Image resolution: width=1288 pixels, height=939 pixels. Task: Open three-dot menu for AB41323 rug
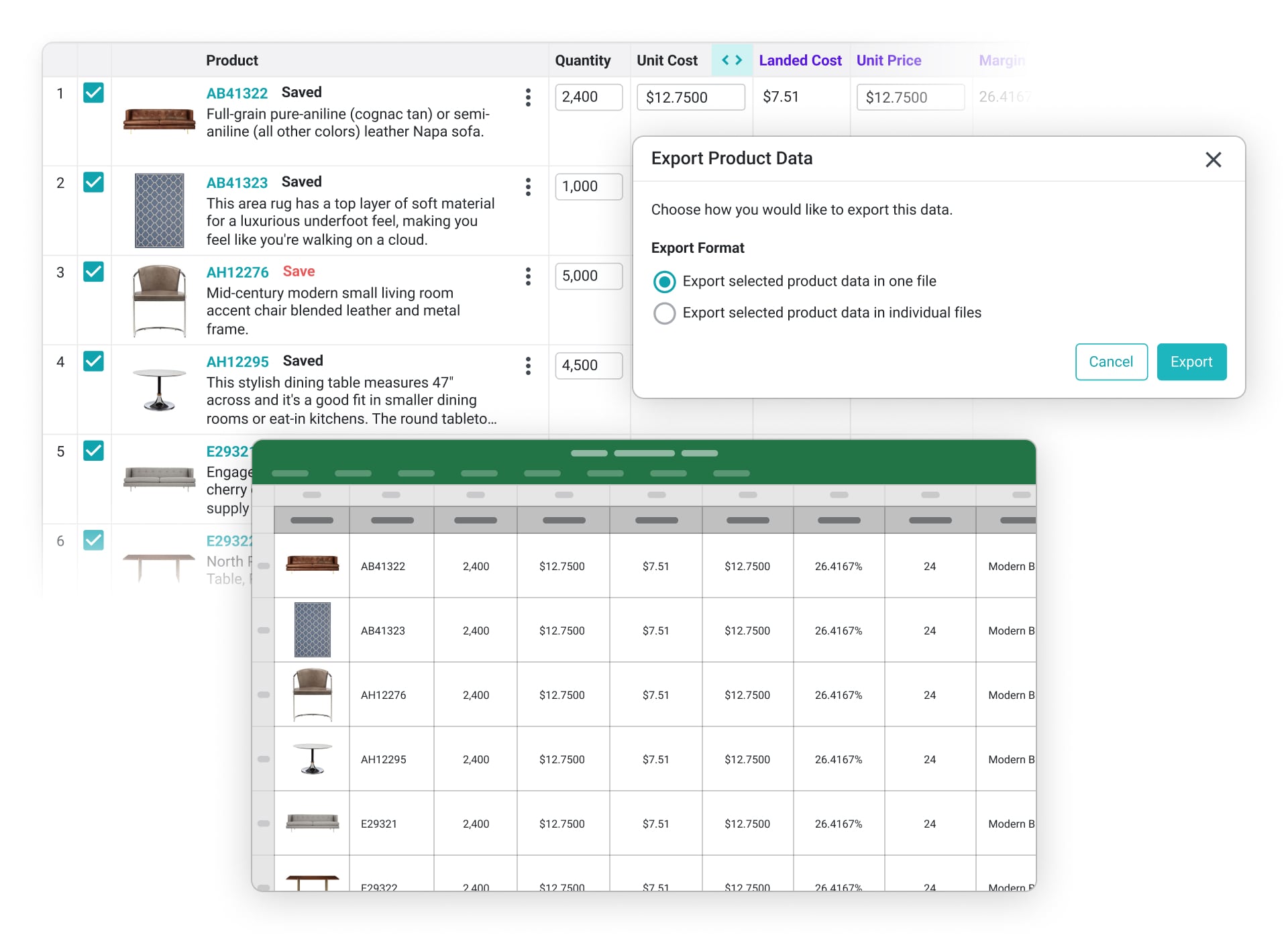pos(528,187)
